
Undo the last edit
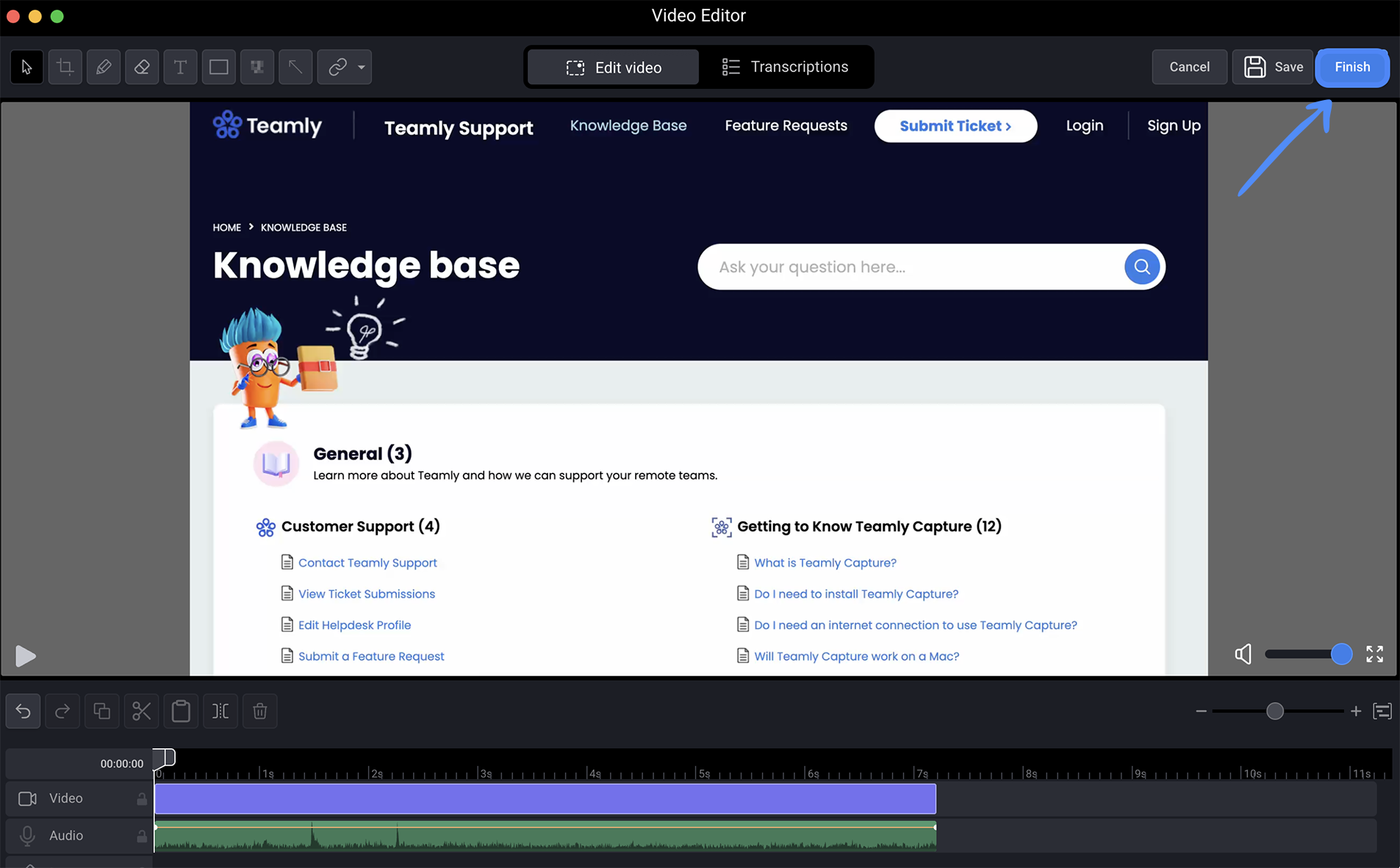pos(24,711)
